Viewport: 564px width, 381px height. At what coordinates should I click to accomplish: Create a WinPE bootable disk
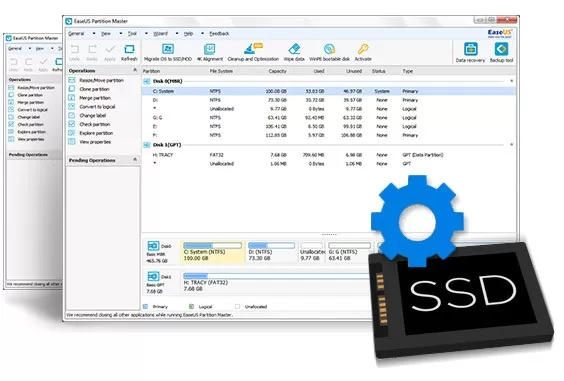(329, 52)
